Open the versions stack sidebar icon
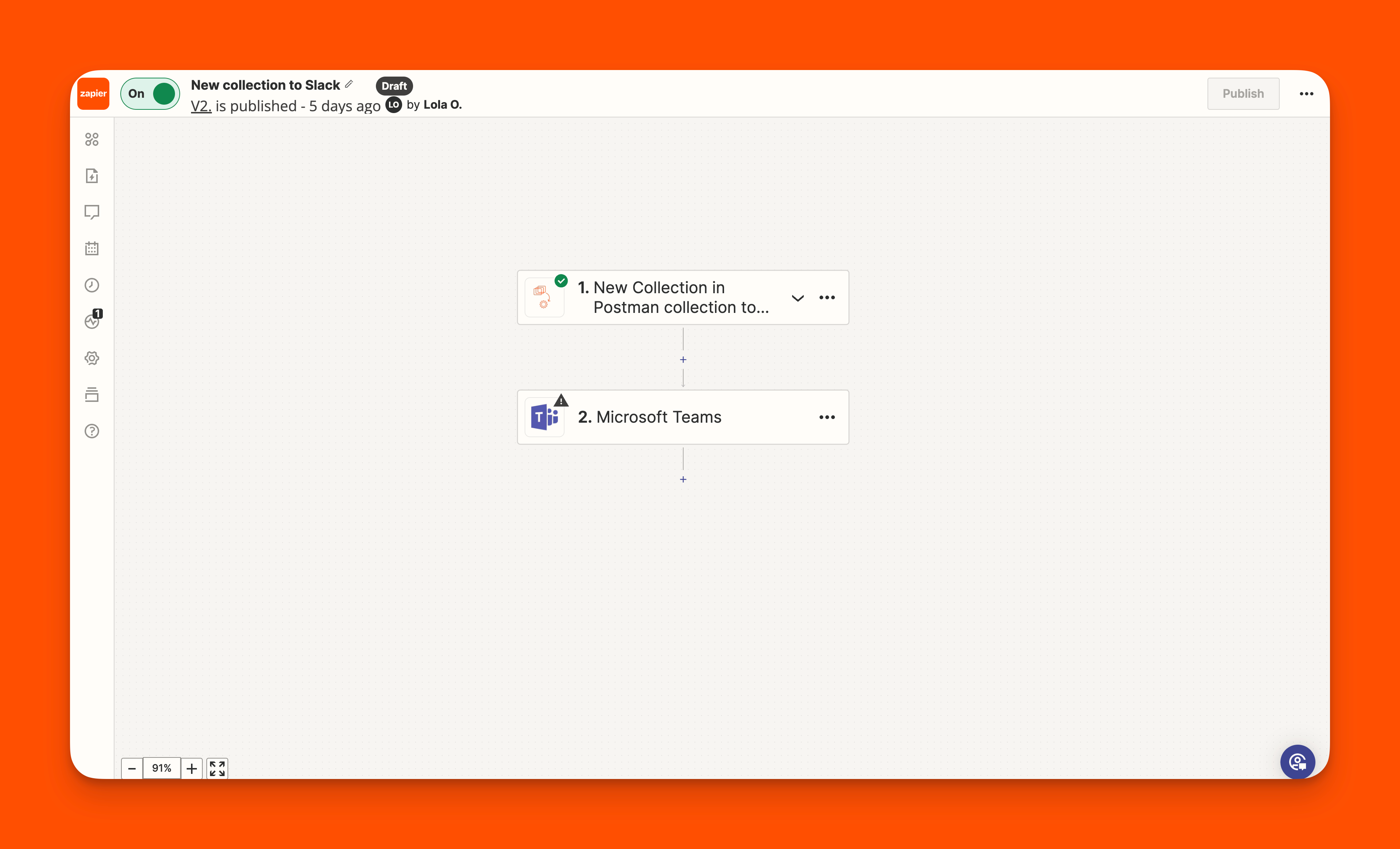 click(92, 394)
